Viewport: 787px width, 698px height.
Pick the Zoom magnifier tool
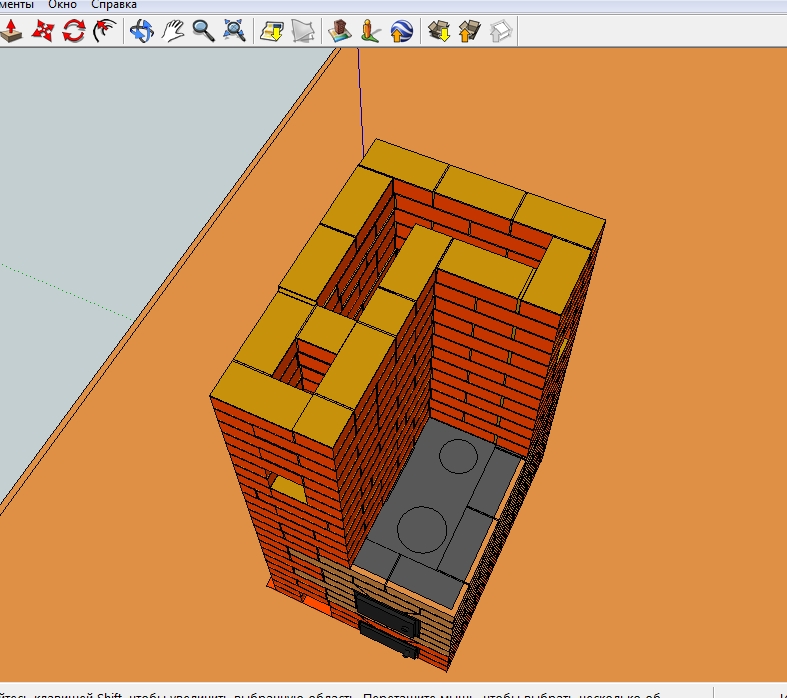[204, 31]
